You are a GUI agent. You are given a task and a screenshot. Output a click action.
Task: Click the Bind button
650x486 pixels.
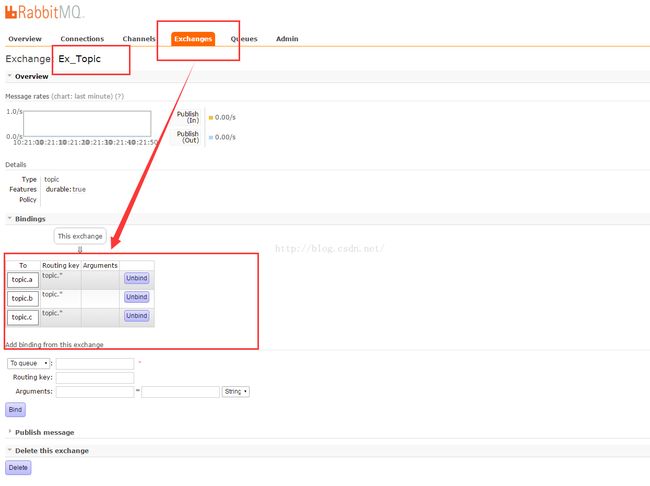coord(15,410)
